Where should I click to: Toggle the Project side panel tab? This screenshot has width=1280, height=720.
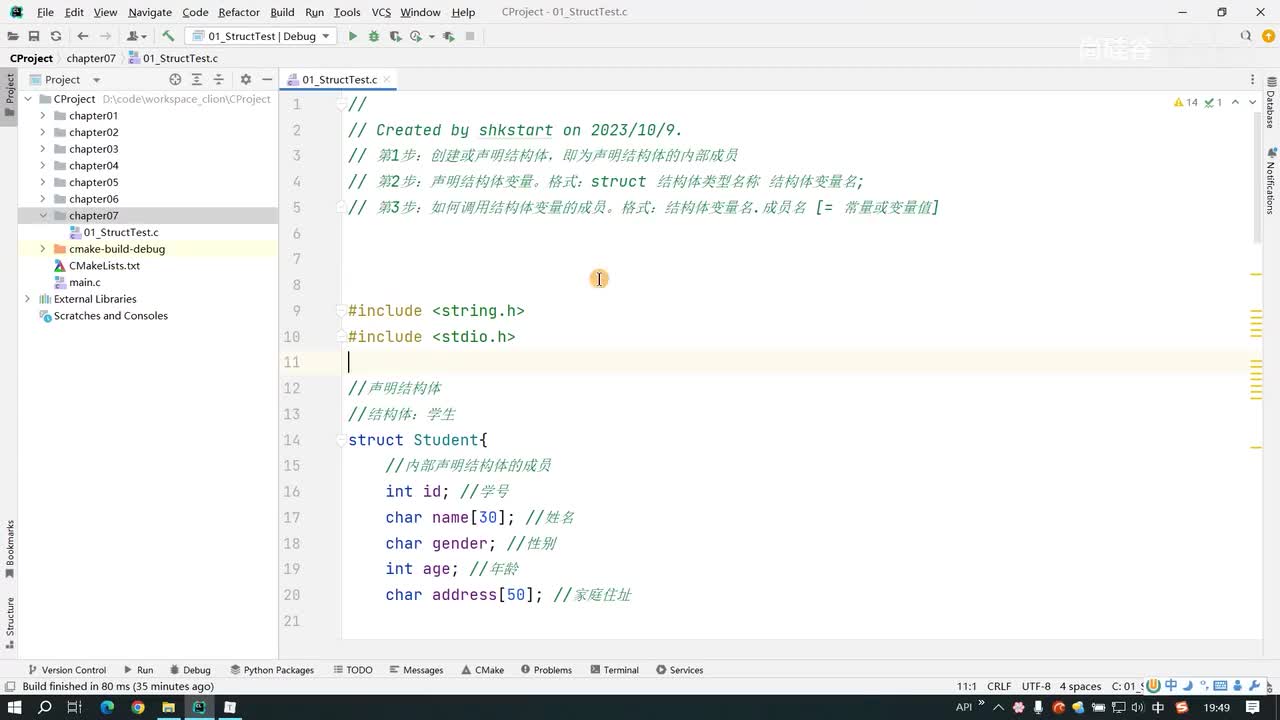[10, 95]
